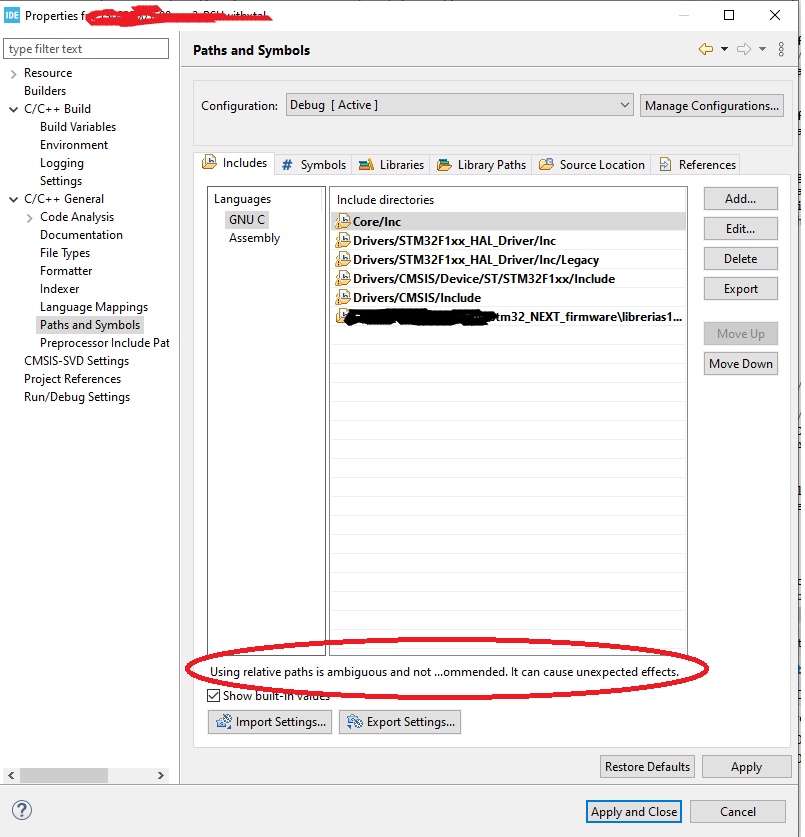Open Indexer settings page
Viewport: 805px width, 837px height.
coord(59,289)
